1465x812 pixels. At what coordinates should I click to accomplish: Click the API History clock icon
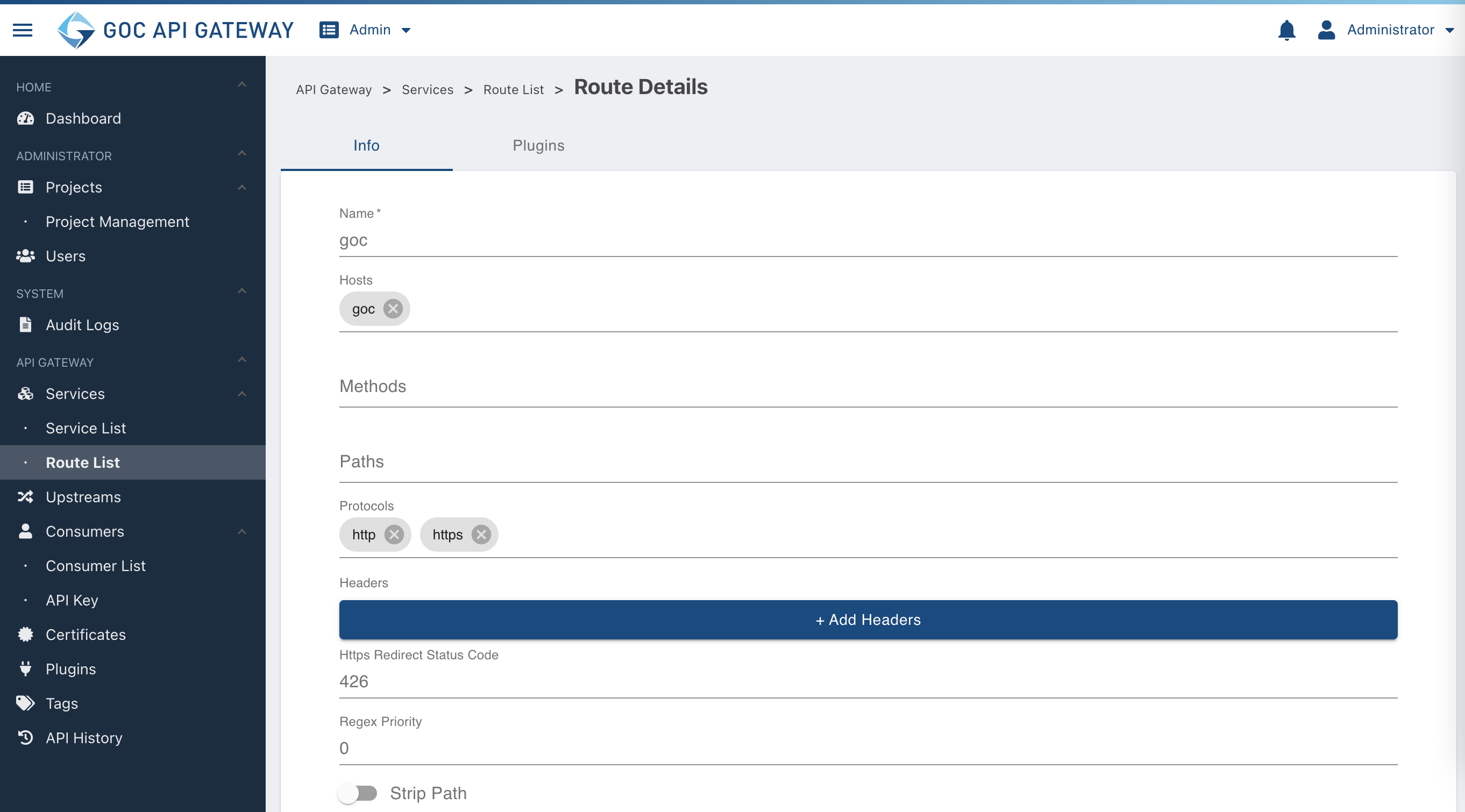[x=26, y=737]
